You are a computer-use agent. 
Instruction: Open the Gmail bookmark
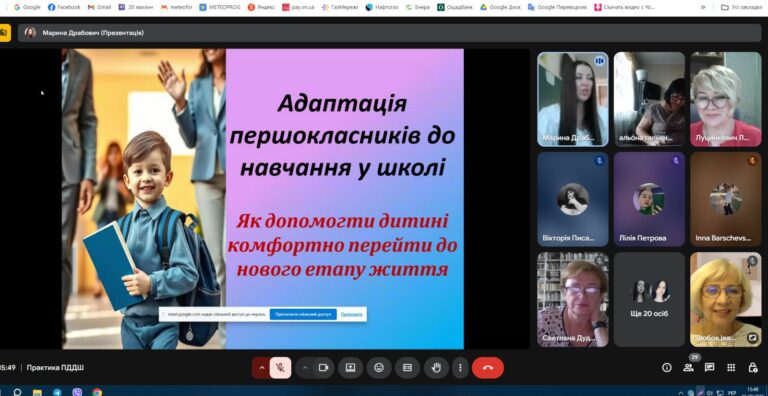pos(99,7)
